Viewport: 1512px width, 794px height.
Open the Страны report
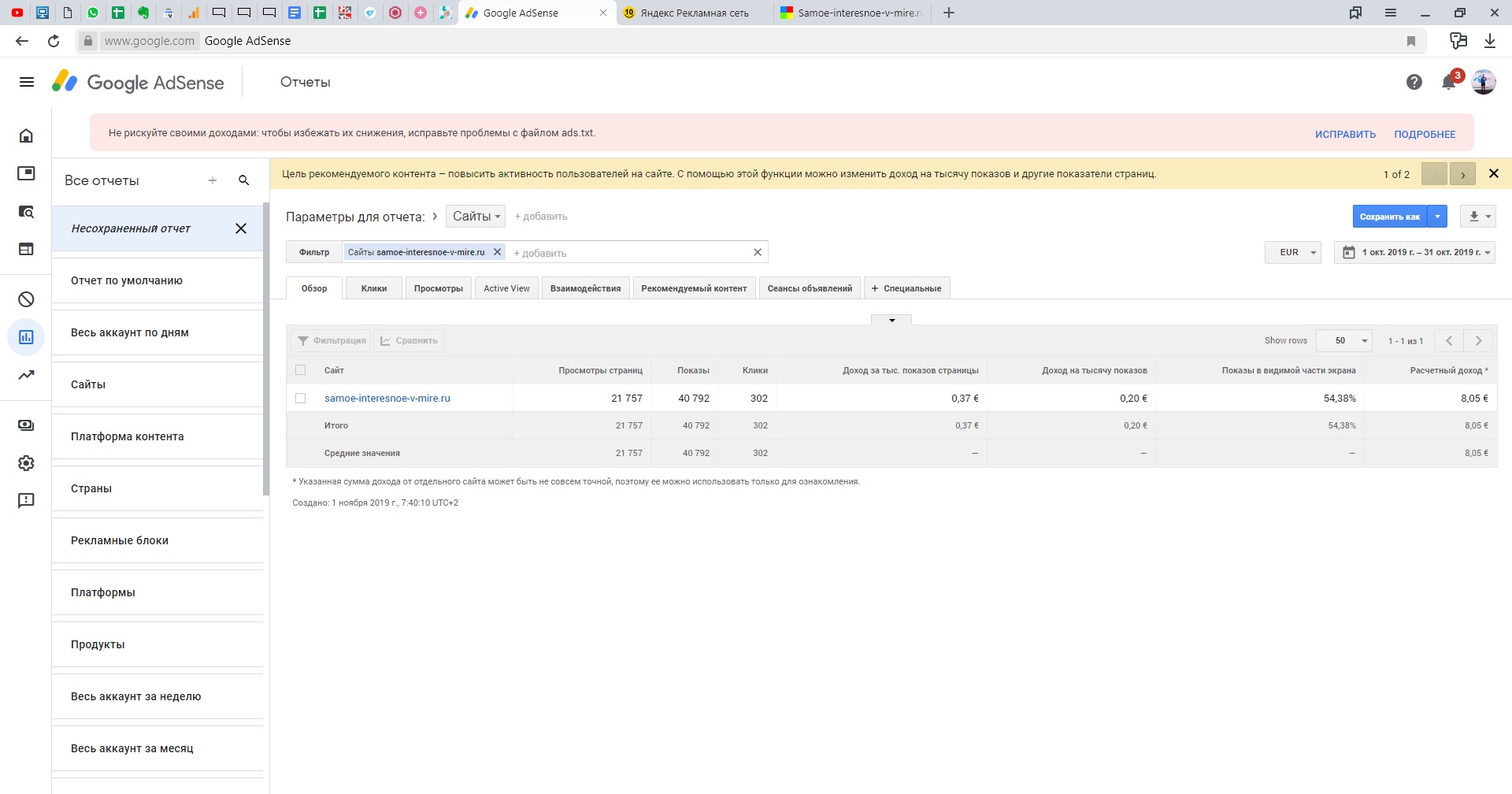tap(157, 488)
